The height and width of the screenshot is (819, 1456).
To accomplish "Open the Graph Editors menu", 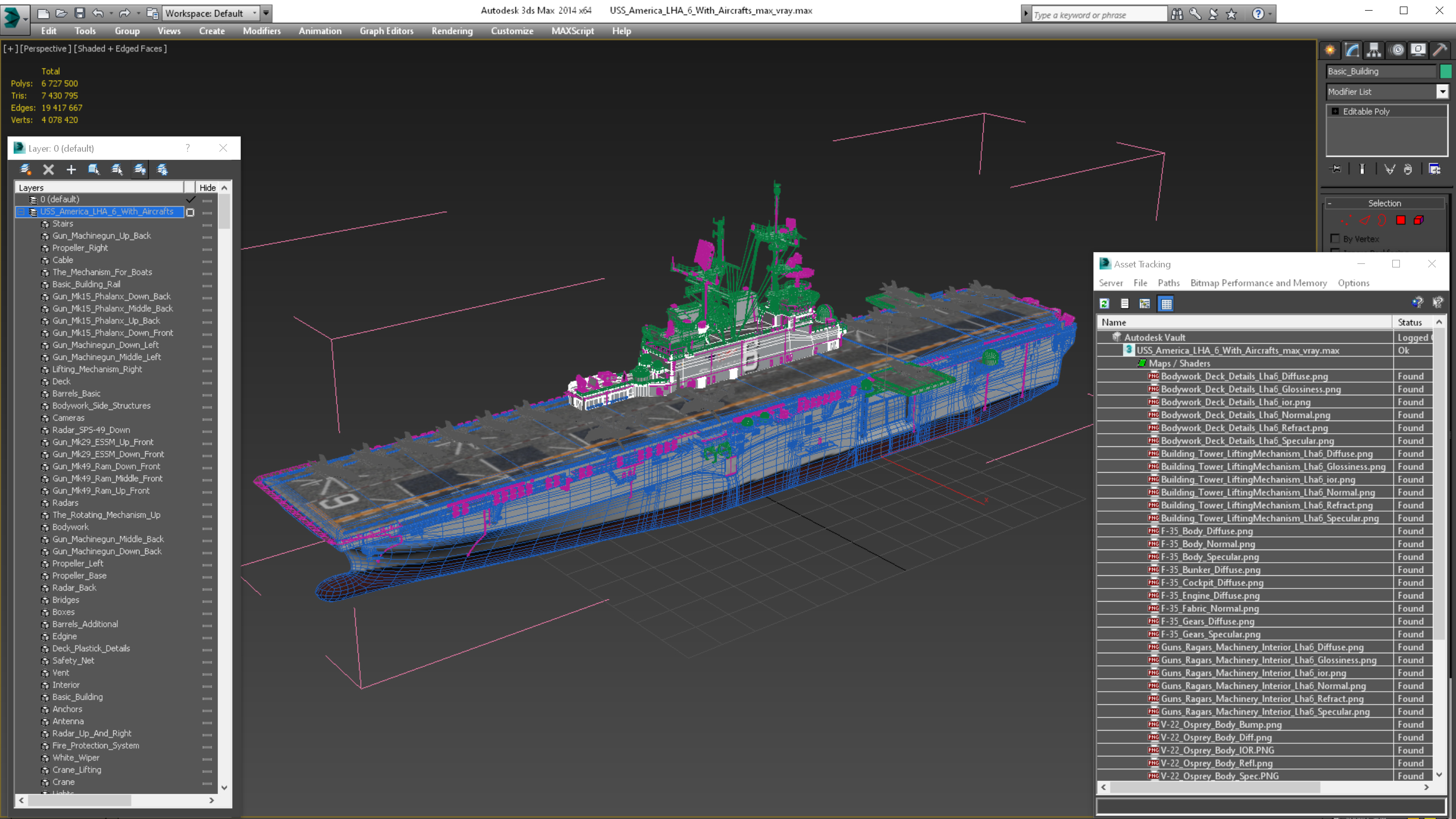I will [x=386, y=31].
